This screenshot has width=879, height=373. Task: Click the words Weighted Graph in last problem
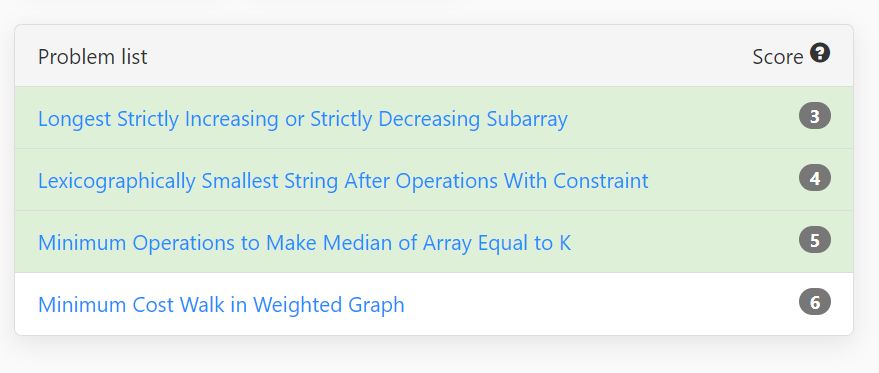point(329,305)
